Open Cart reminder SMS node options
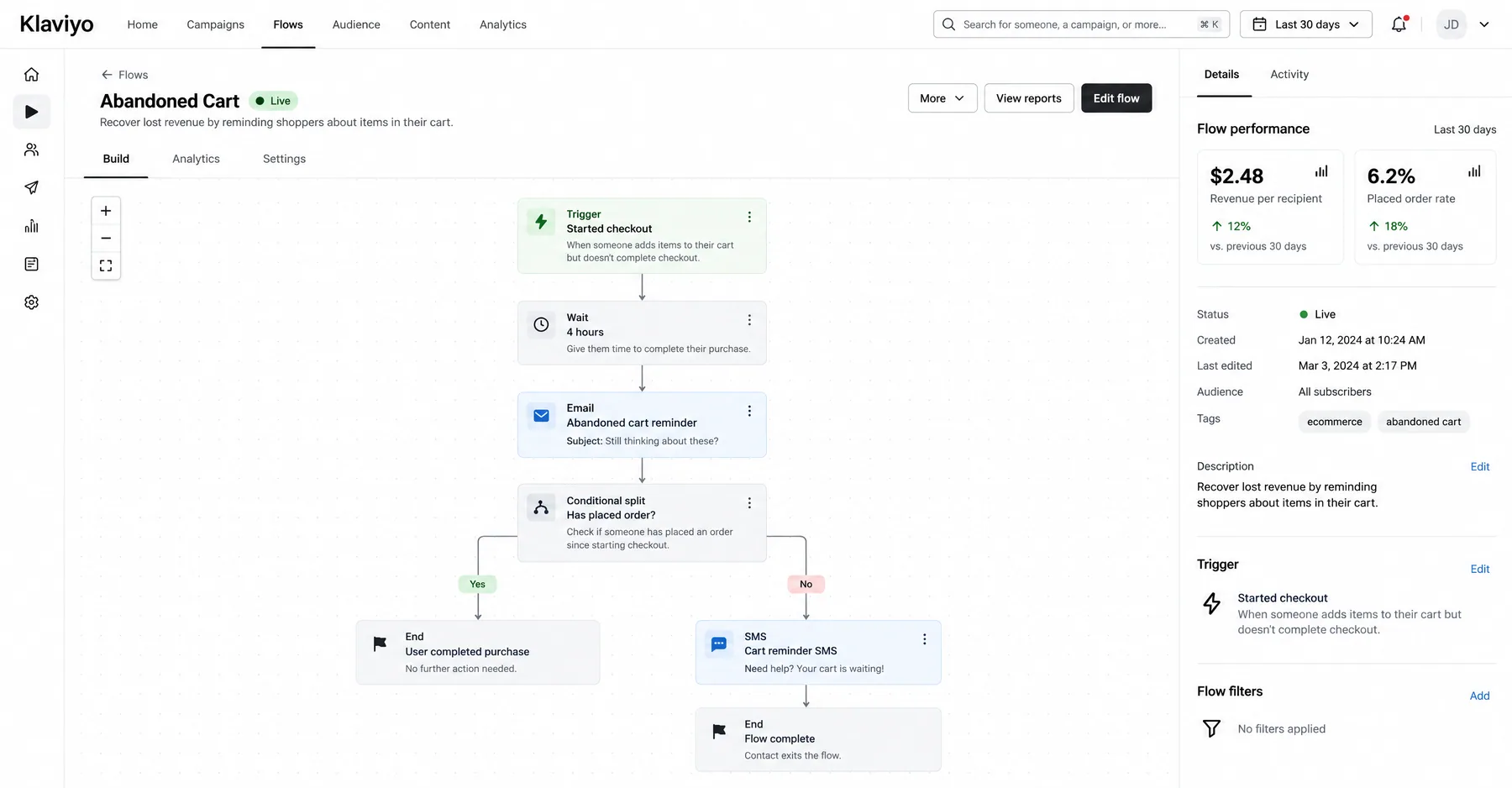The height and width of the screenshot is (788, 1512). [924, 639]
